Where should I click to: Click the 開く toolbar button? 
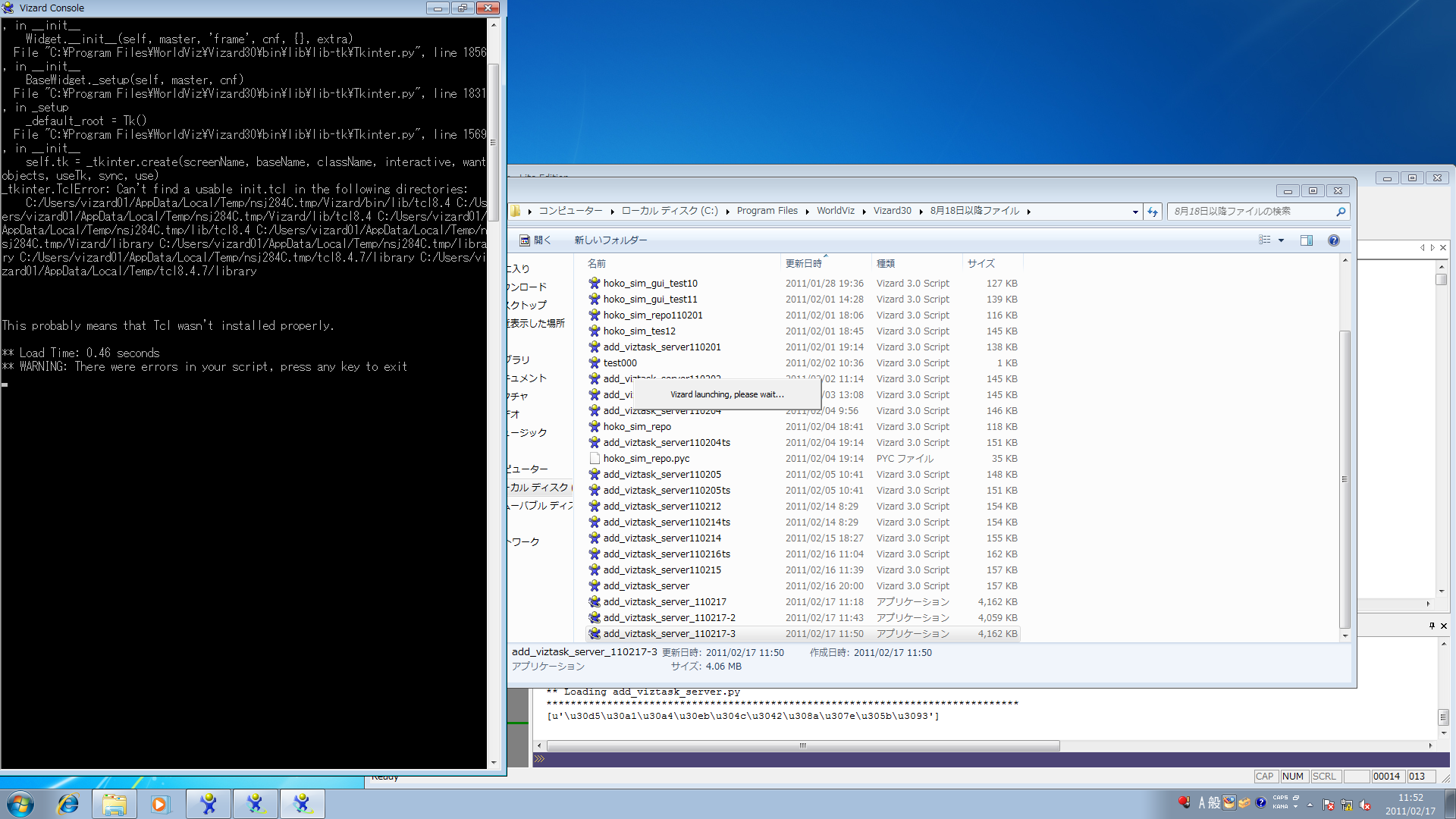tap(535, 240)
